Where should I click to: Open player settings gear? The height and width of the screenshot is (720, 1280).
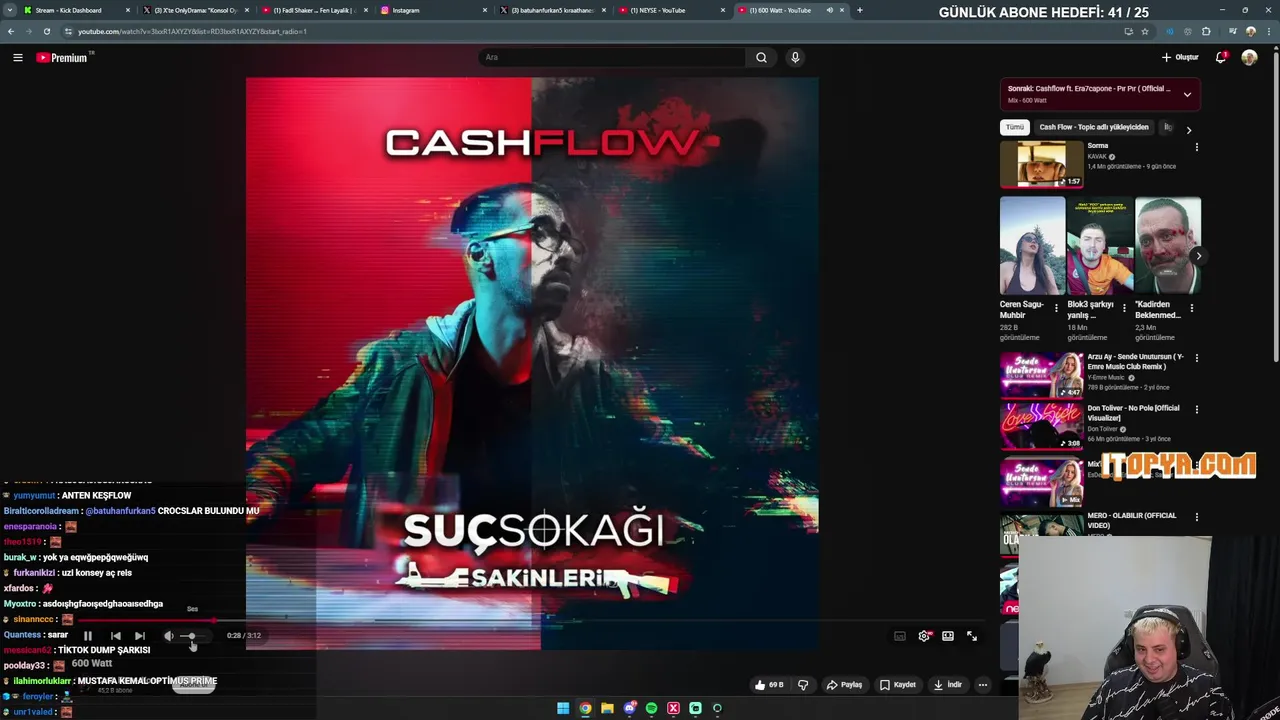pyautogui.click(x=924, y=636)
